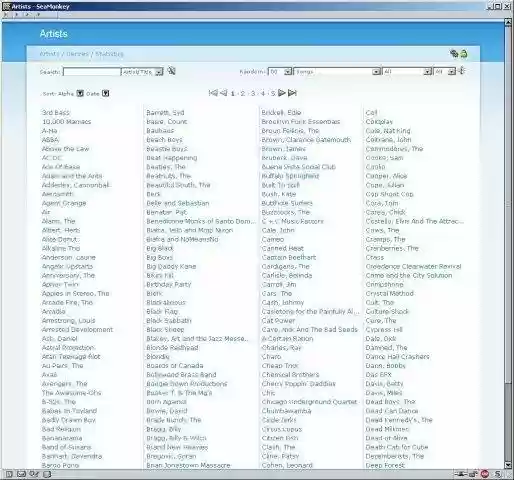
Task: Go to previous page of artists
Action: [x=224, y=93]
